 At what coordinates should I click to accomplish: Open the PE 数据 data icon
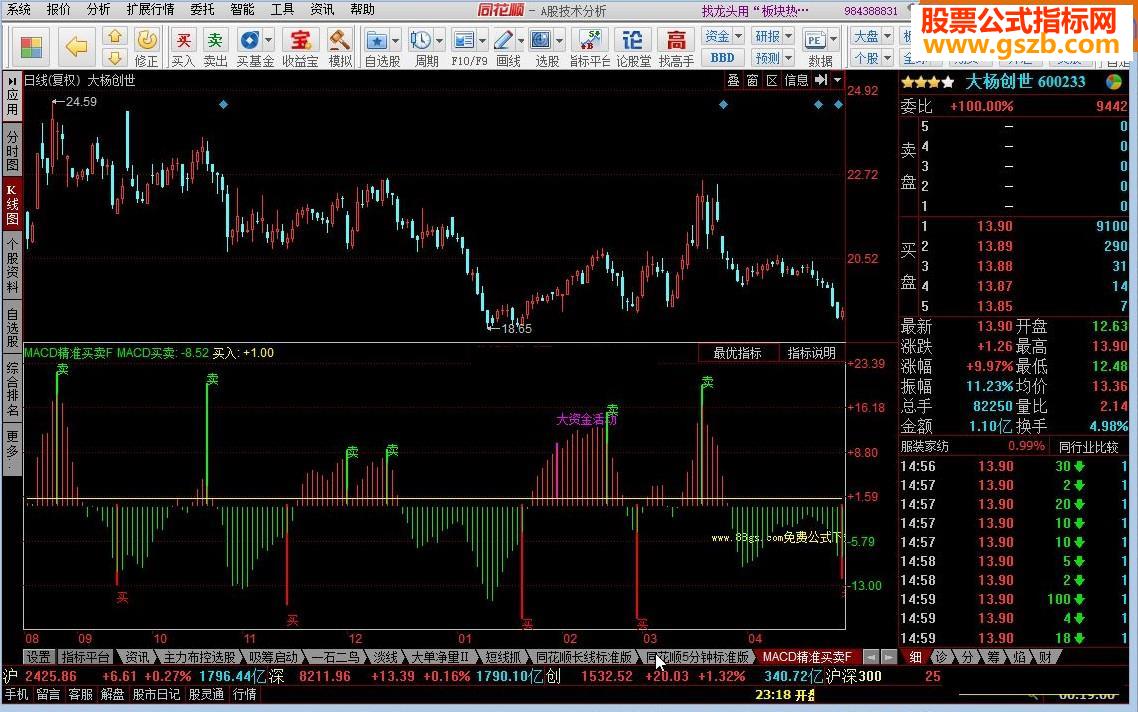coord(815,41)
